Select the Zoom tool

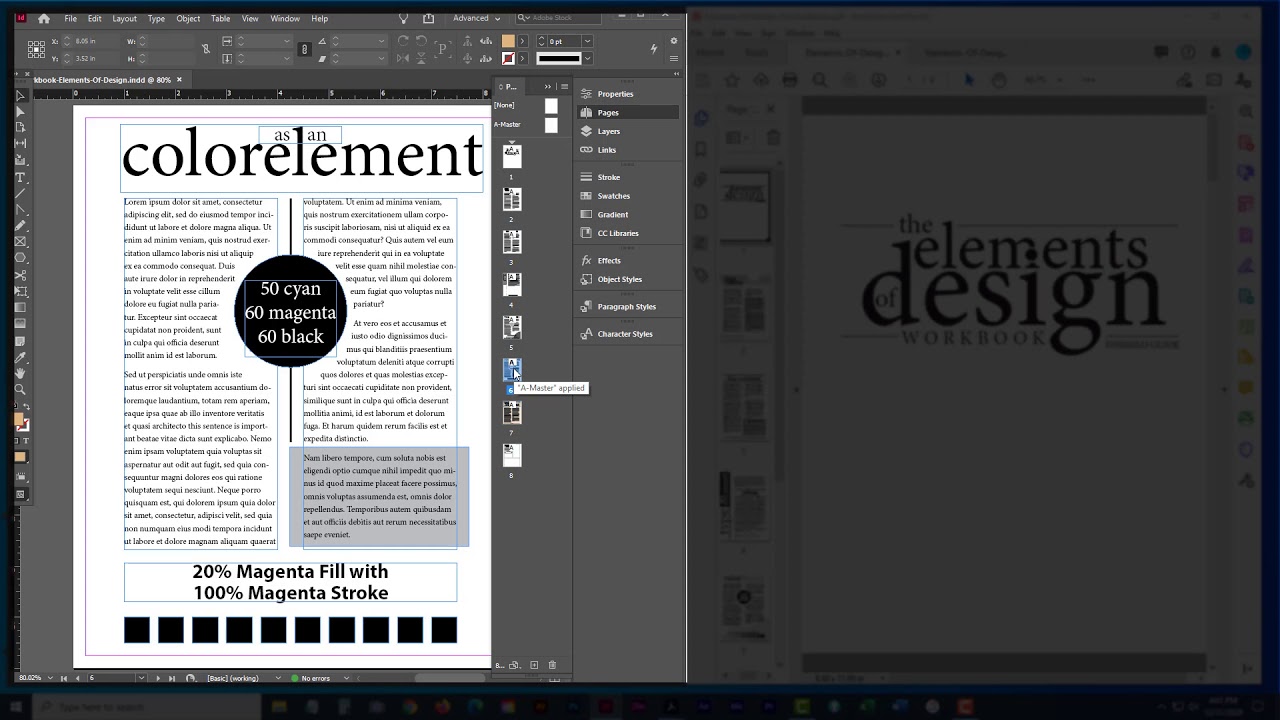coord(20,389)
